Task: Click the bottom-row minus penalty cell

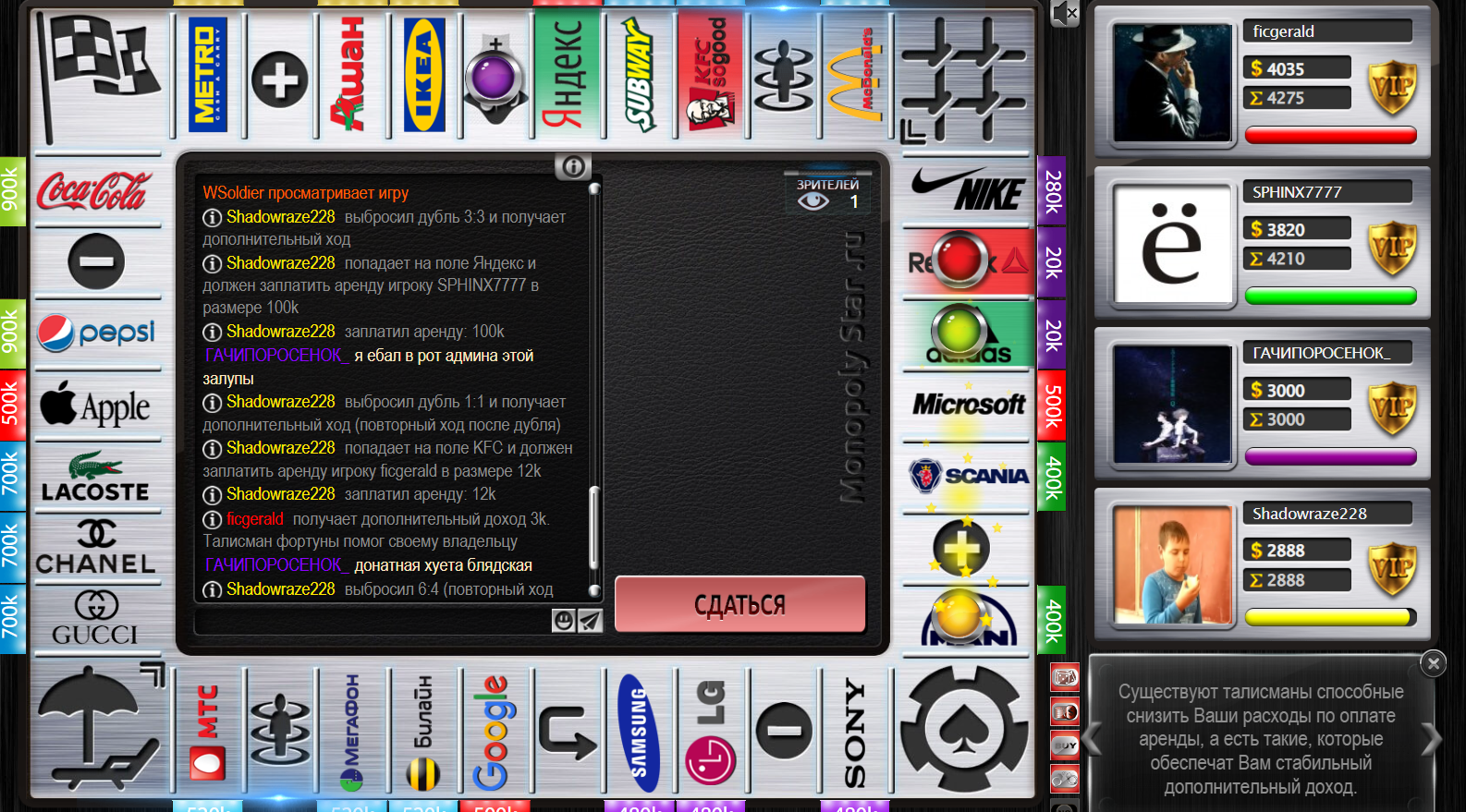Action: coord(784,732)
